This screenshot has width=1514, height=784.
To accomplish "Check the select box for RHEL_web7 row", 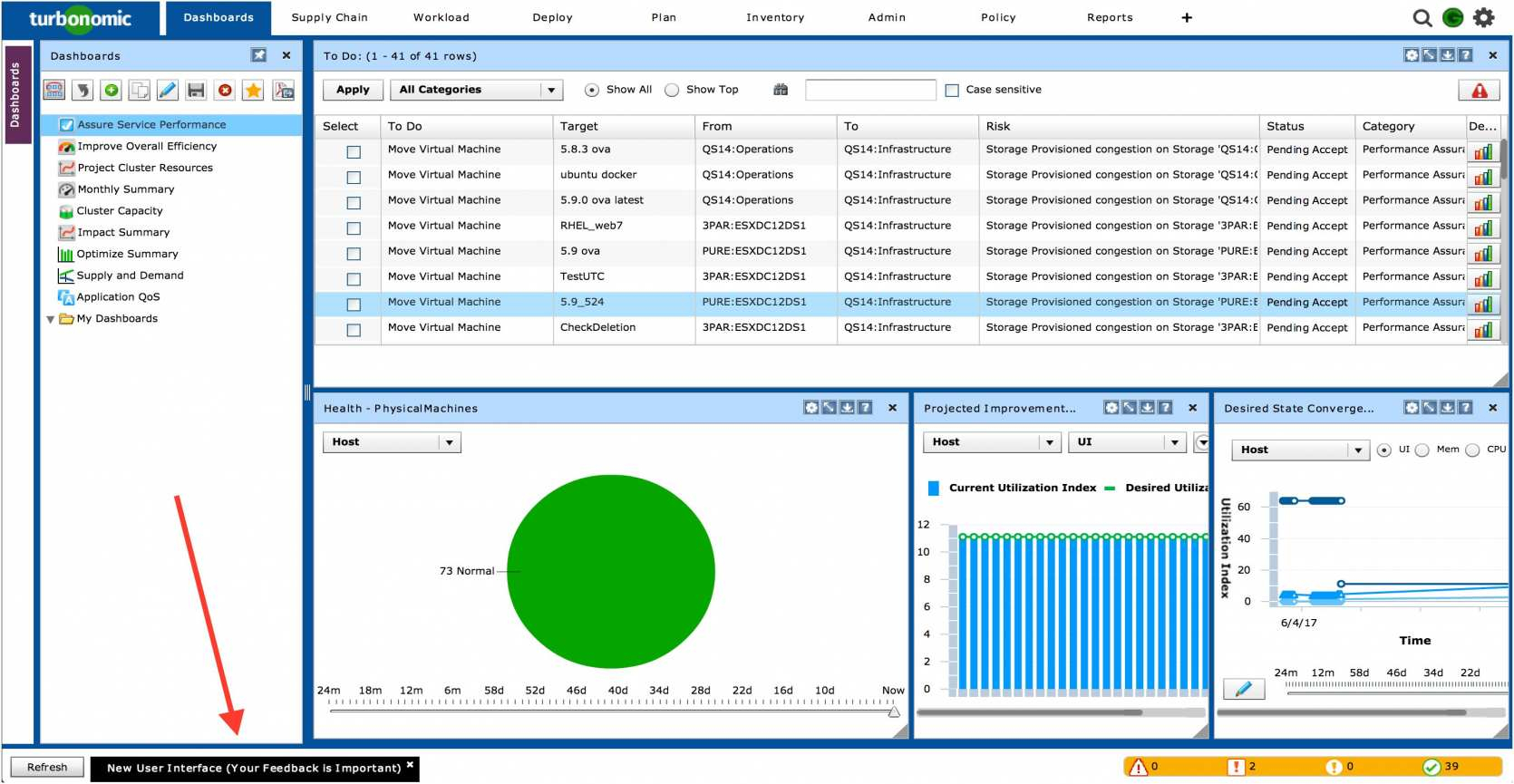I will (354, 228).
